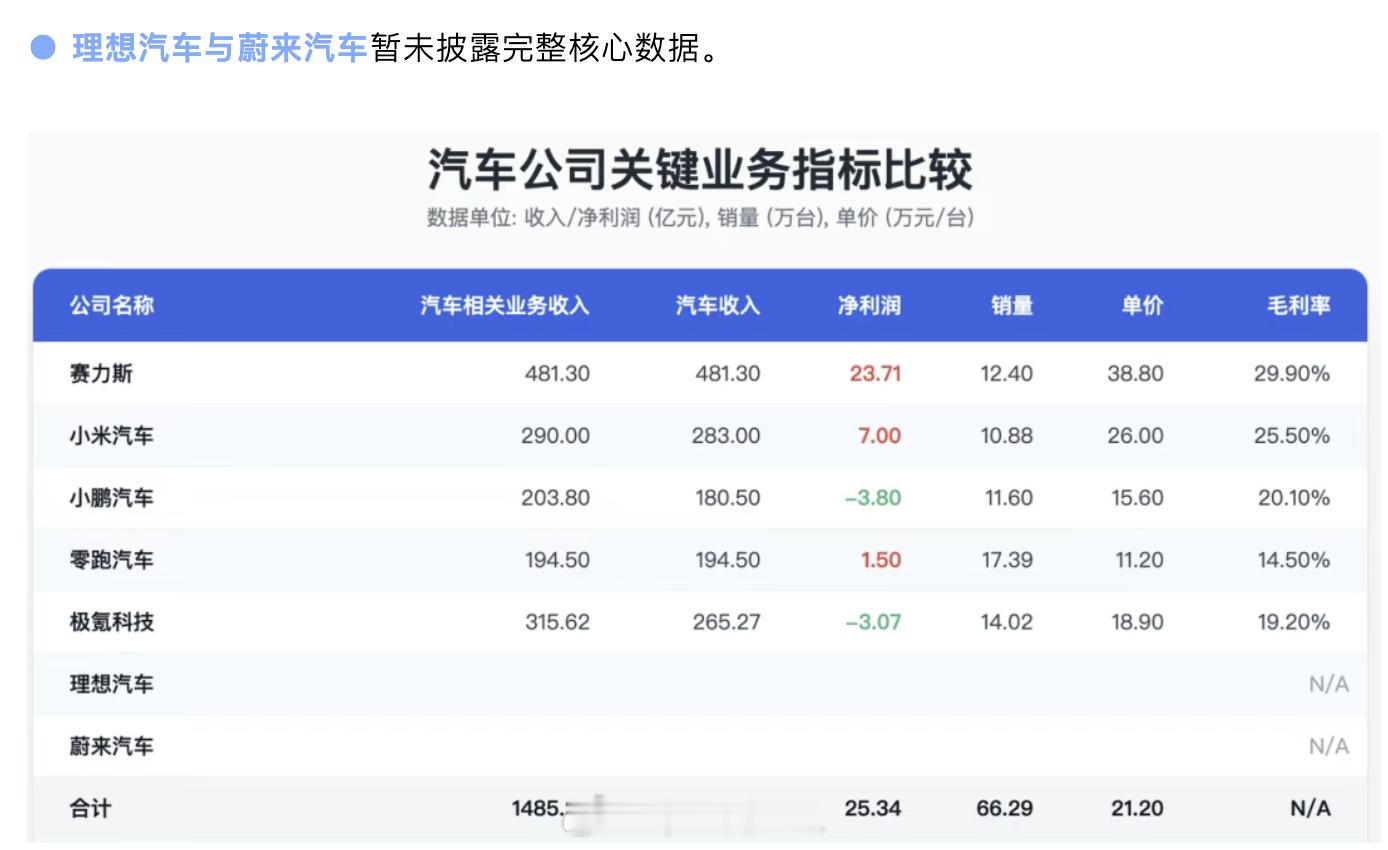
Task: Select the title 汽车公司关键业务指标比较
Action: coord(700,169)
